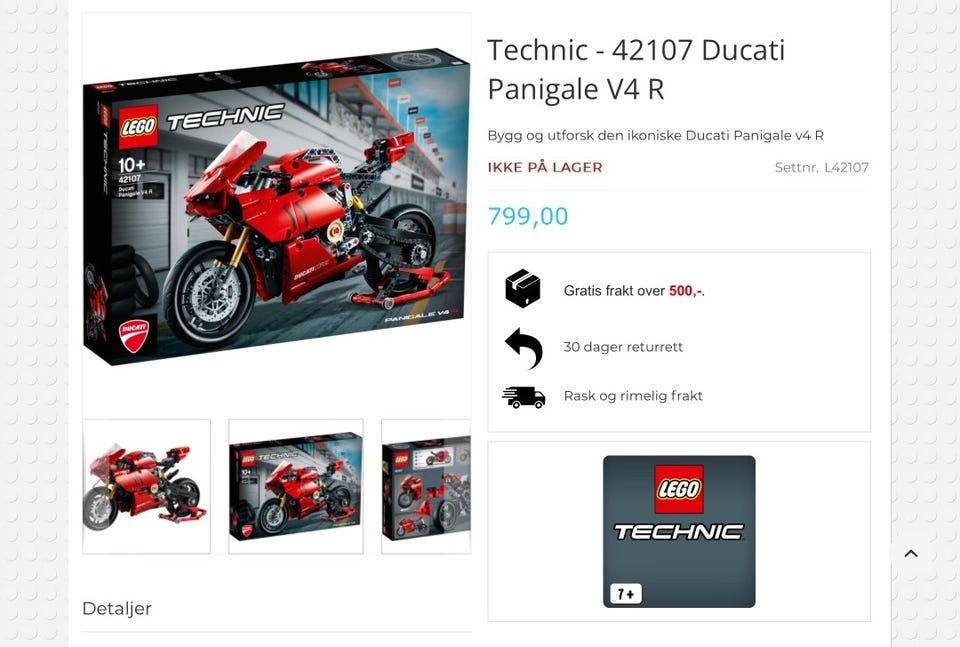
Task: Click the shipping box icon
Action: pyautogui.click(x=523, y=288)
